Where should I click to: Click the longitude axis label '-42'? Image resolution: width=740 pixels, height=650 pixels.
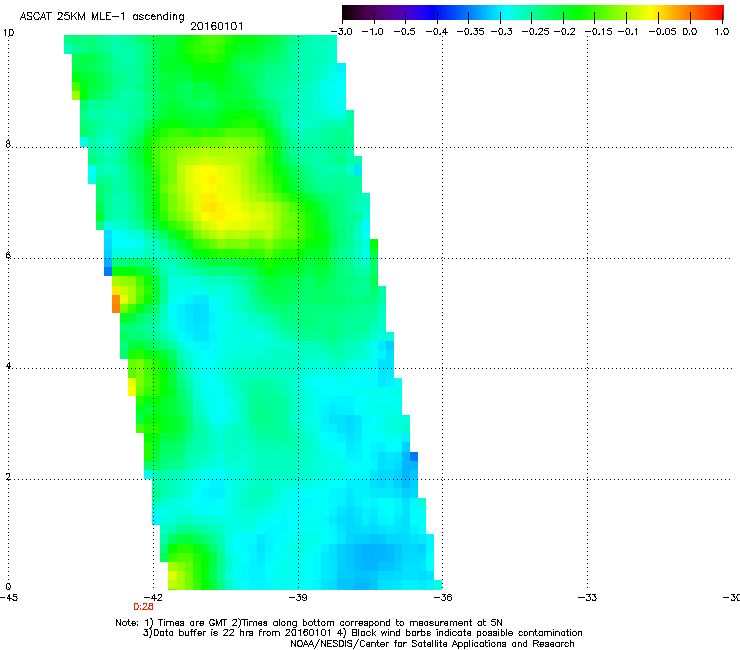[153, 598]
